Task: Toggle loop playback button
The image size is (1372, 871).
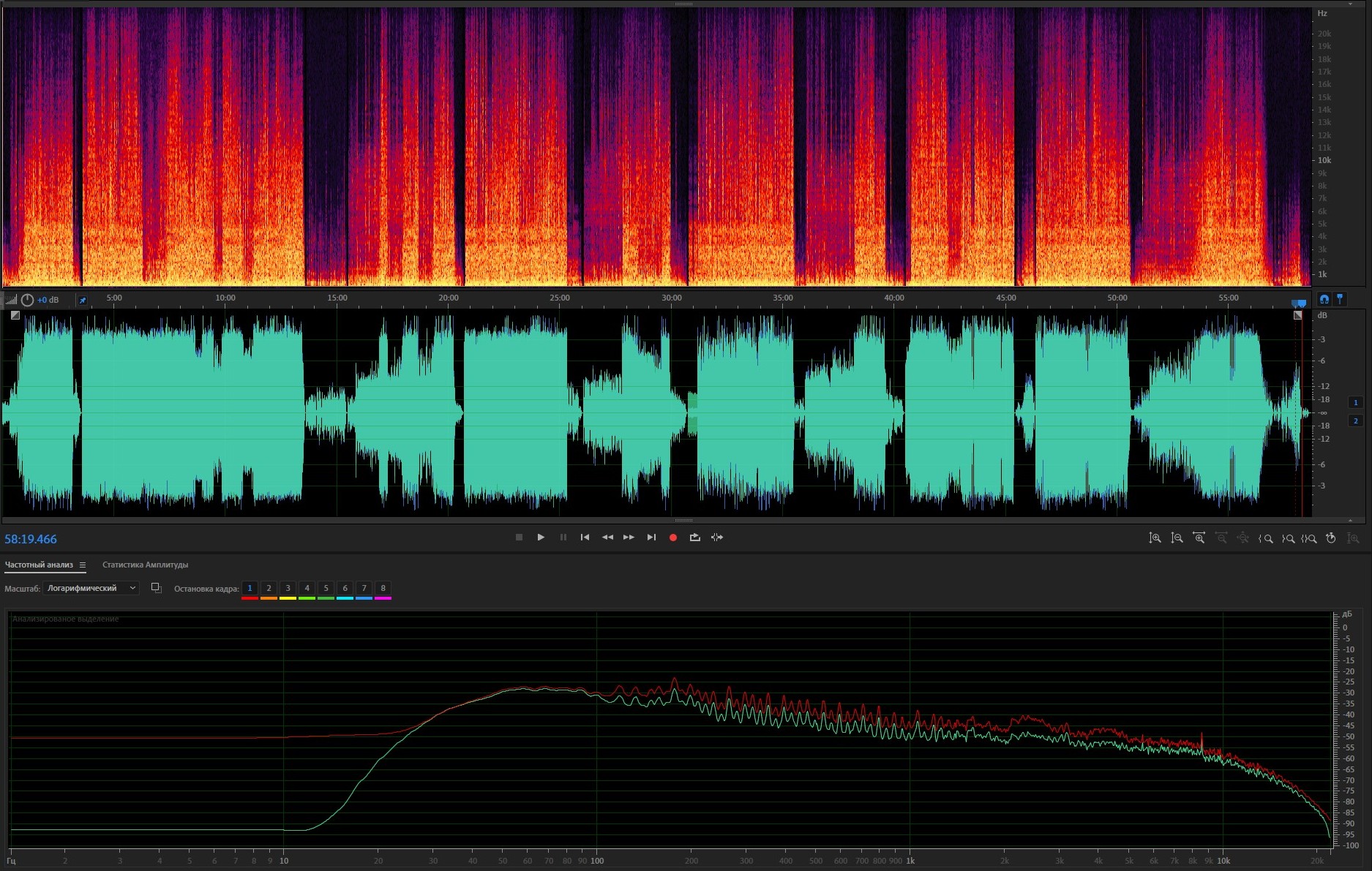Action: coord(695,538)
